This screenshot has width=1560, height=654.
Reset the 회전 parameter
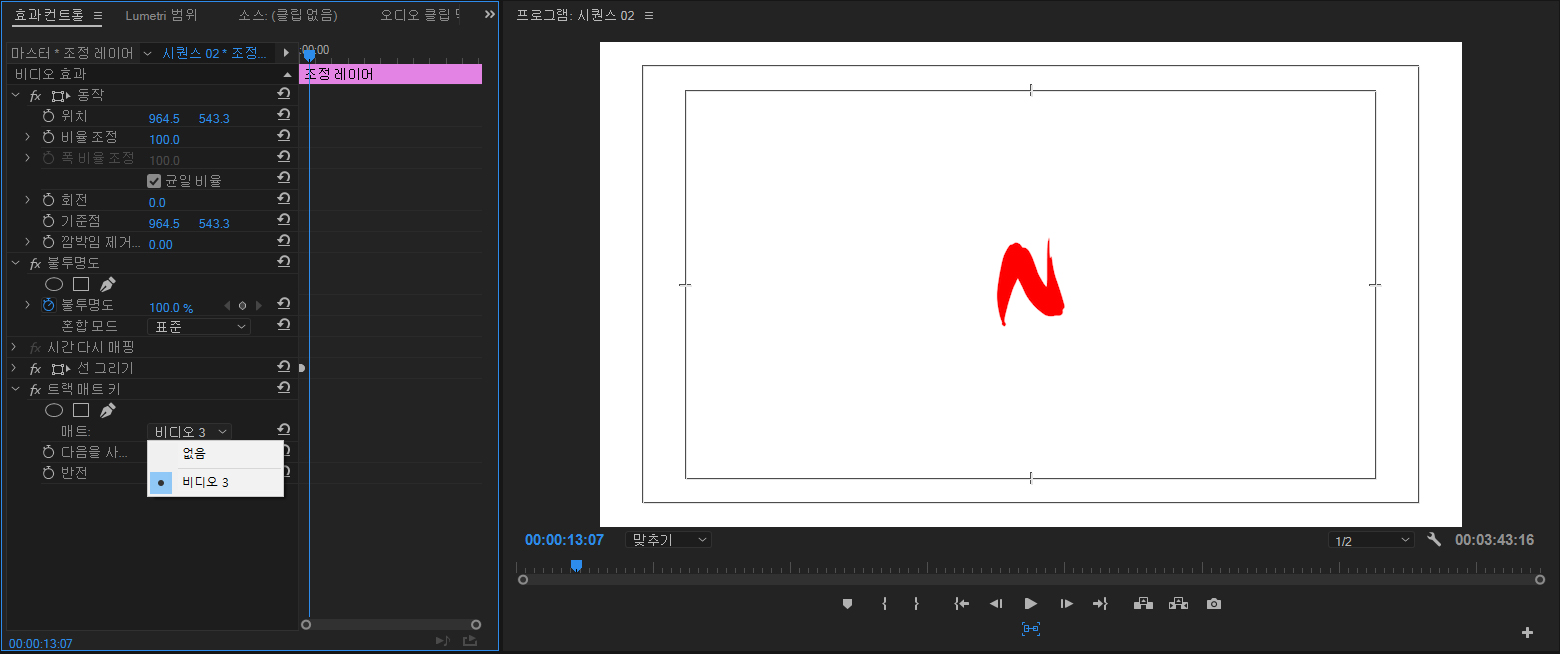tap(284, 199)
